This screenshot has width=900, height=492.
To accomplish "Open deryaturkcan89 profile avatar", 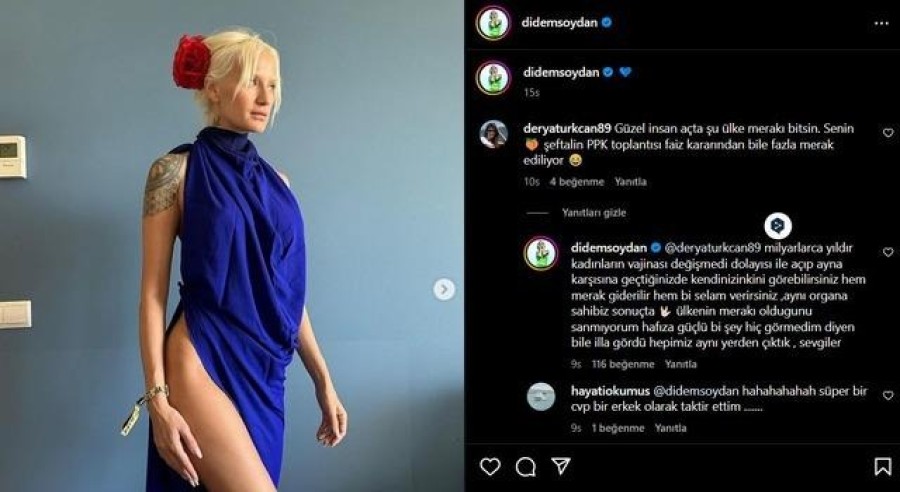I will coord(493,134).
